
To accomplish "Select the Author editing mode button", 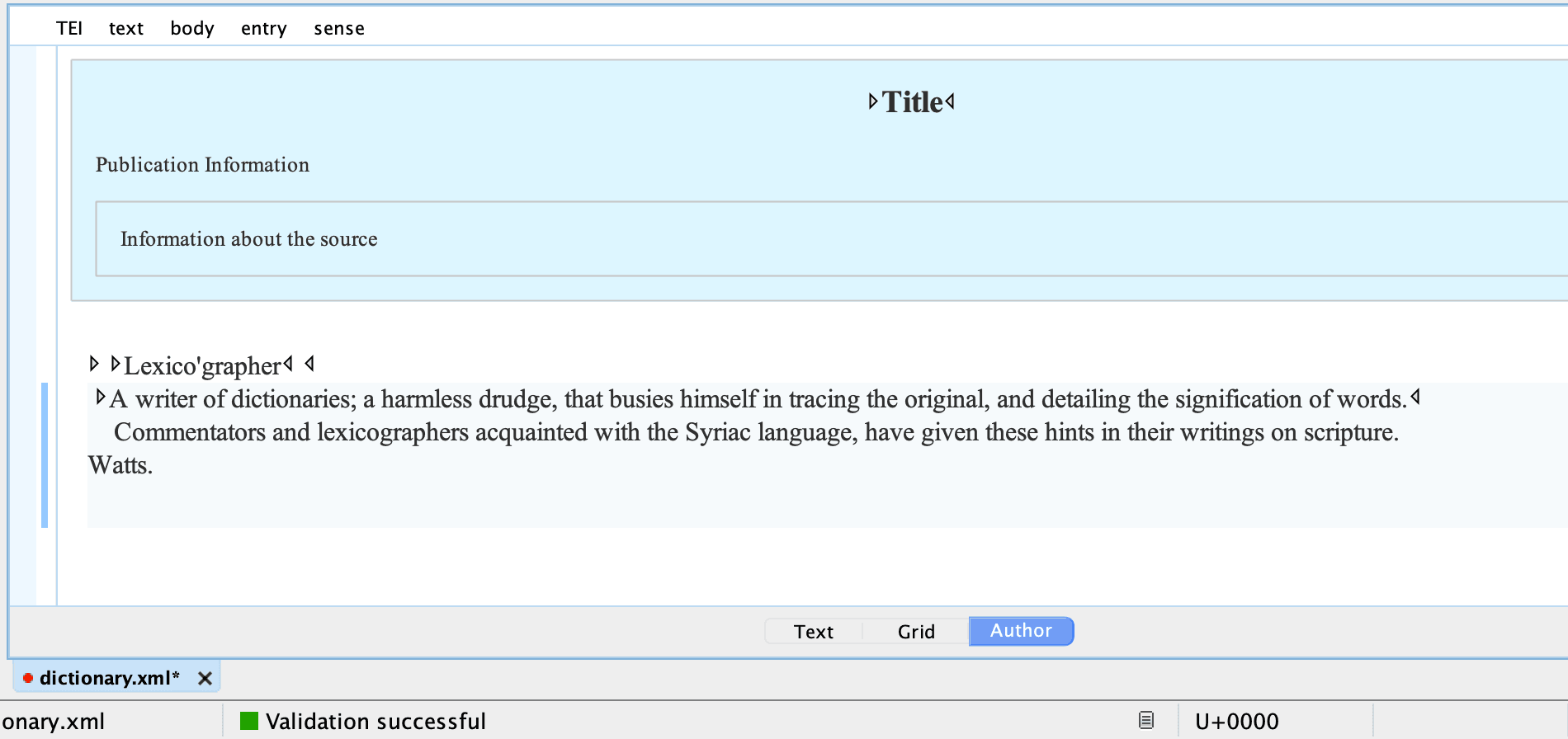I will 1021,631.
